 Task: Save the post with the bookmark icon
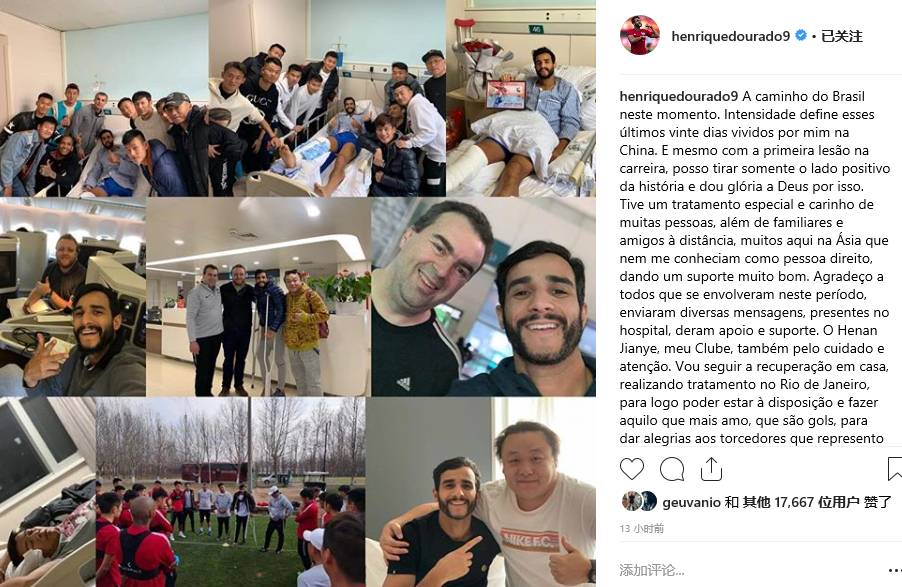(895, 469)
